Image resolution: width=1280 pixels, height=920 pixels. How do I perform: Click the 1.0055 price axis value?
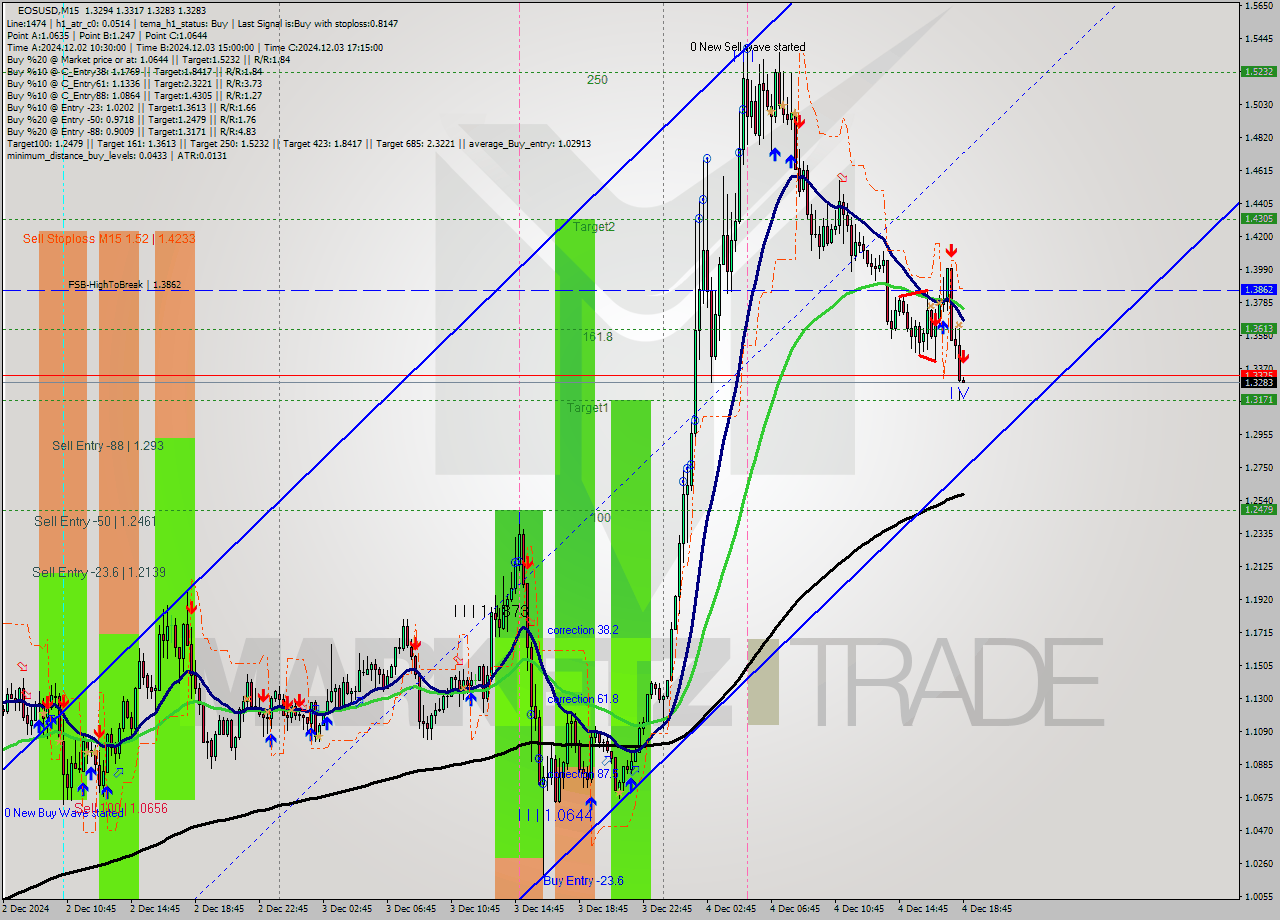(x=1257, y=896)
